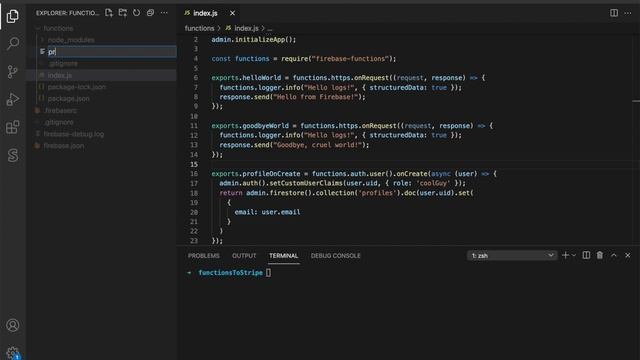Click the new file name input field
The height and width of the screenshot is (360, 640).
coord(112,51)
